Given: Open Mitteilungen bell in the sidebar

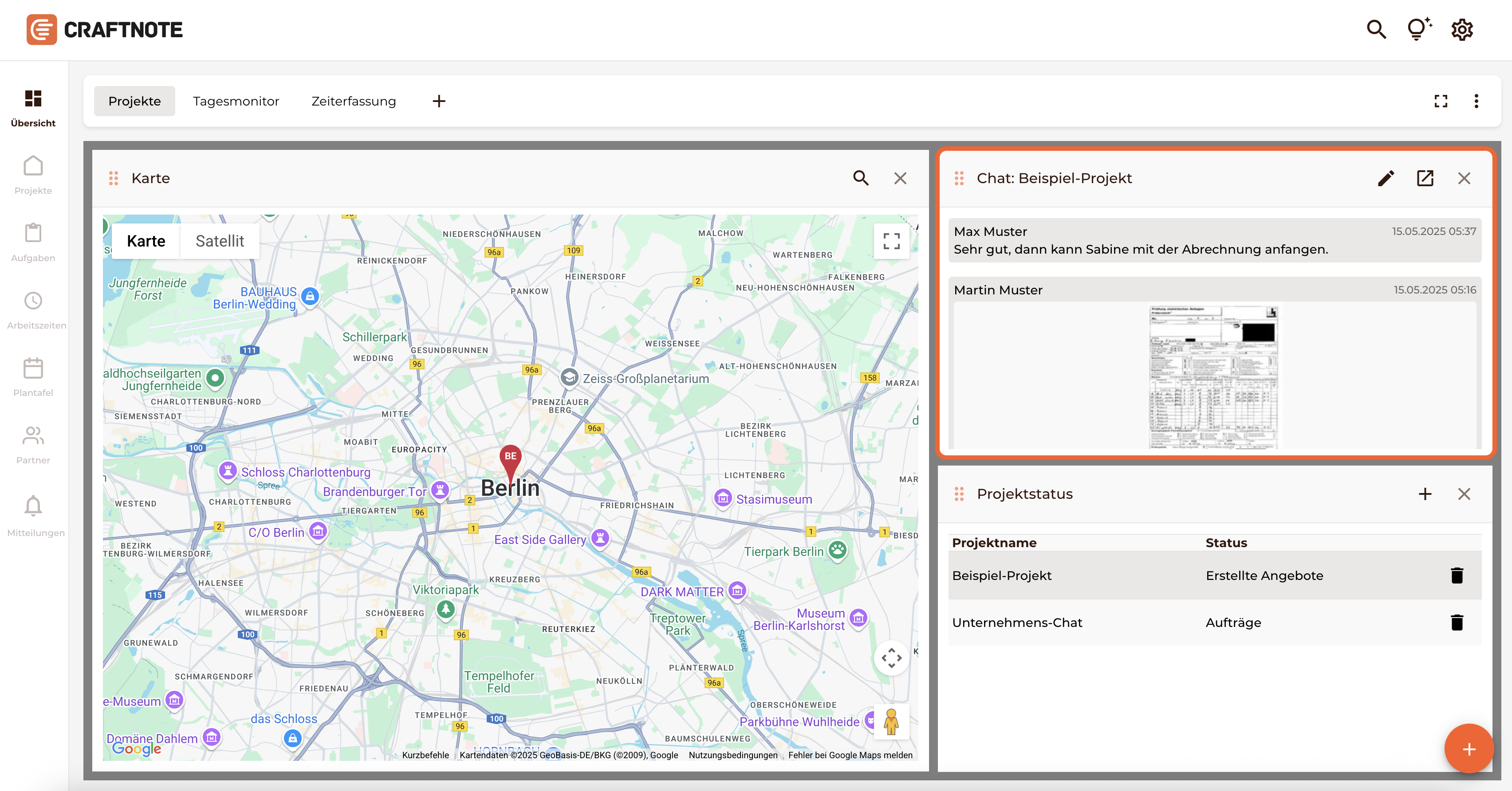Looking at the screenshot, I should pos(35,517).
